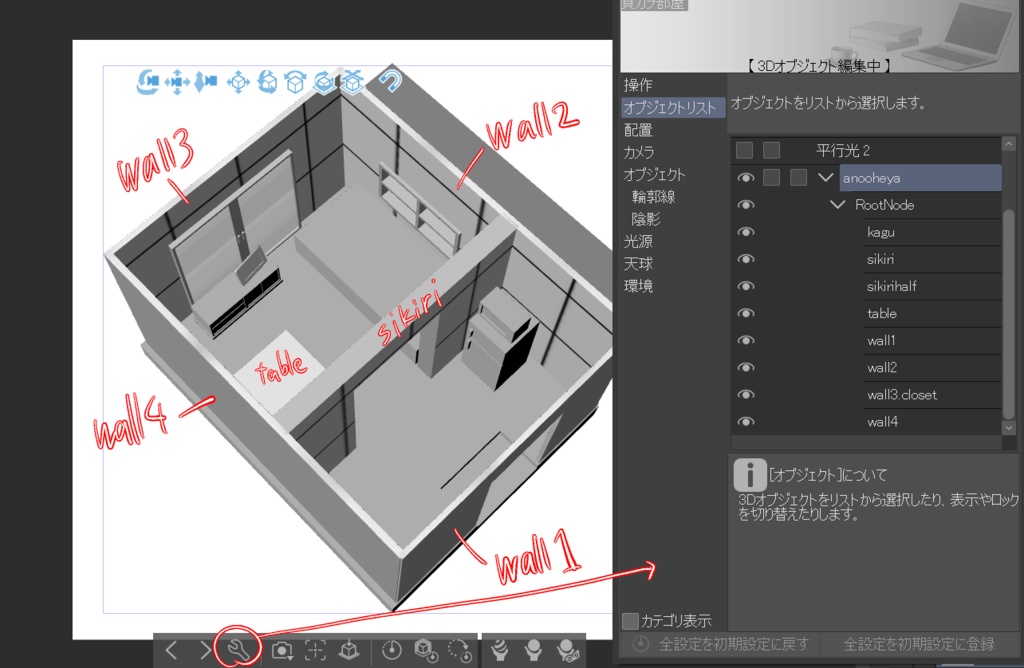Select the kagu row label
Viewport: 1024px width, 668px height.
coord(880,232)
